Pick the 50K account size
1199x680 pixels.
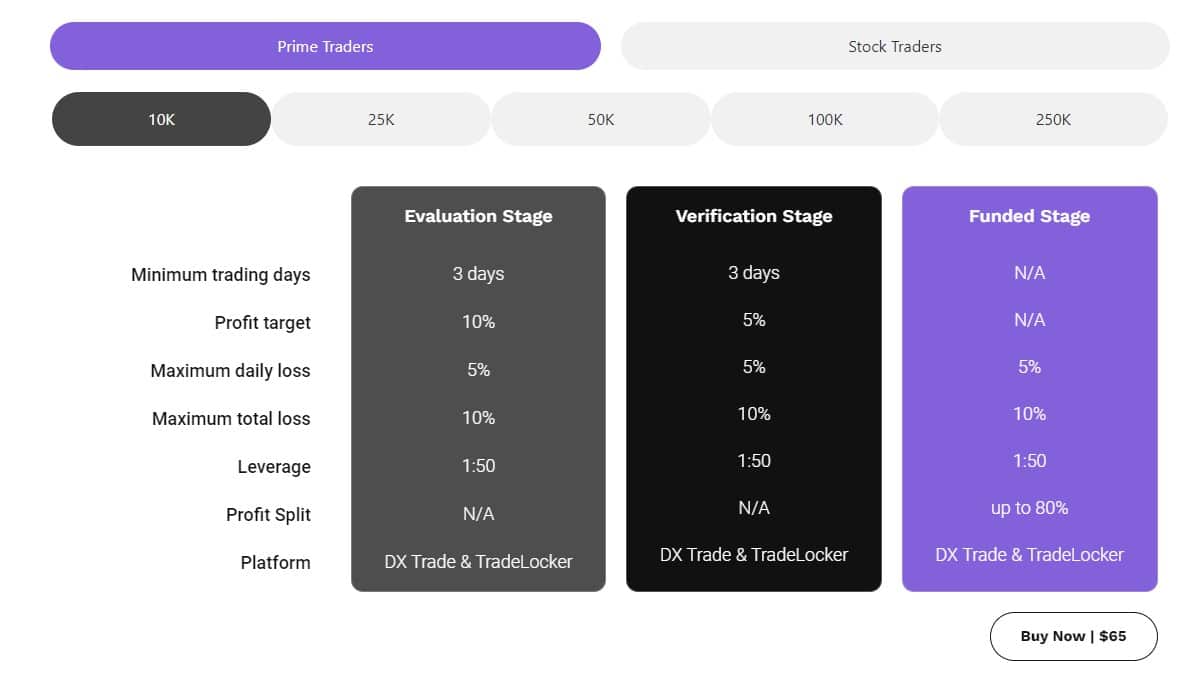coord(601,119)
